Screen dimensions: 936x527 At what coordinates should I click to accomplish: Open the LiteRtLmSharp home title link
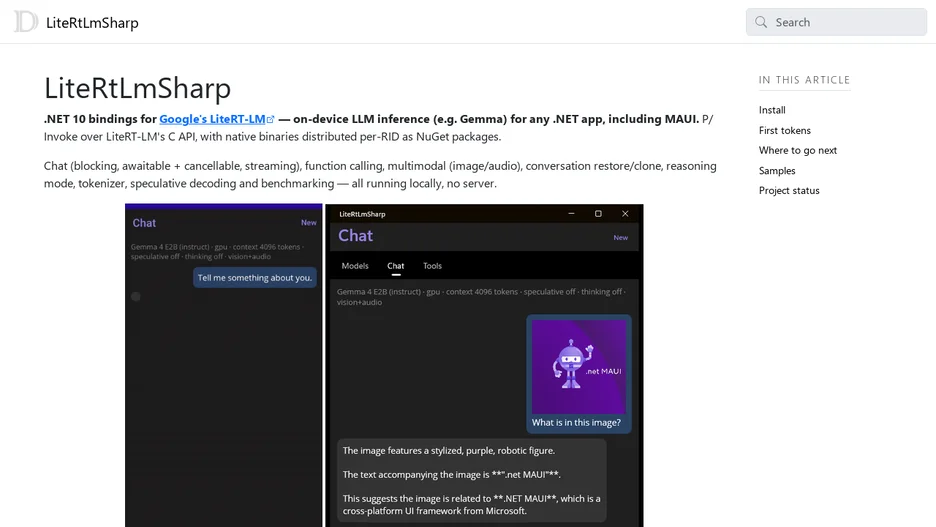(x=92, y=23)
